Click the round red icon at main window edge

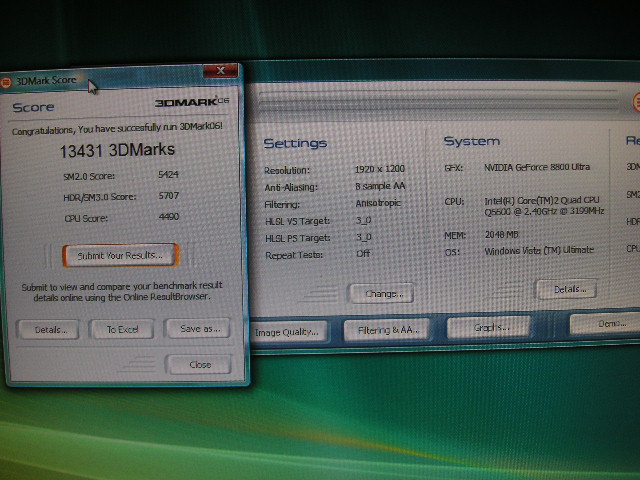point(636,102)
